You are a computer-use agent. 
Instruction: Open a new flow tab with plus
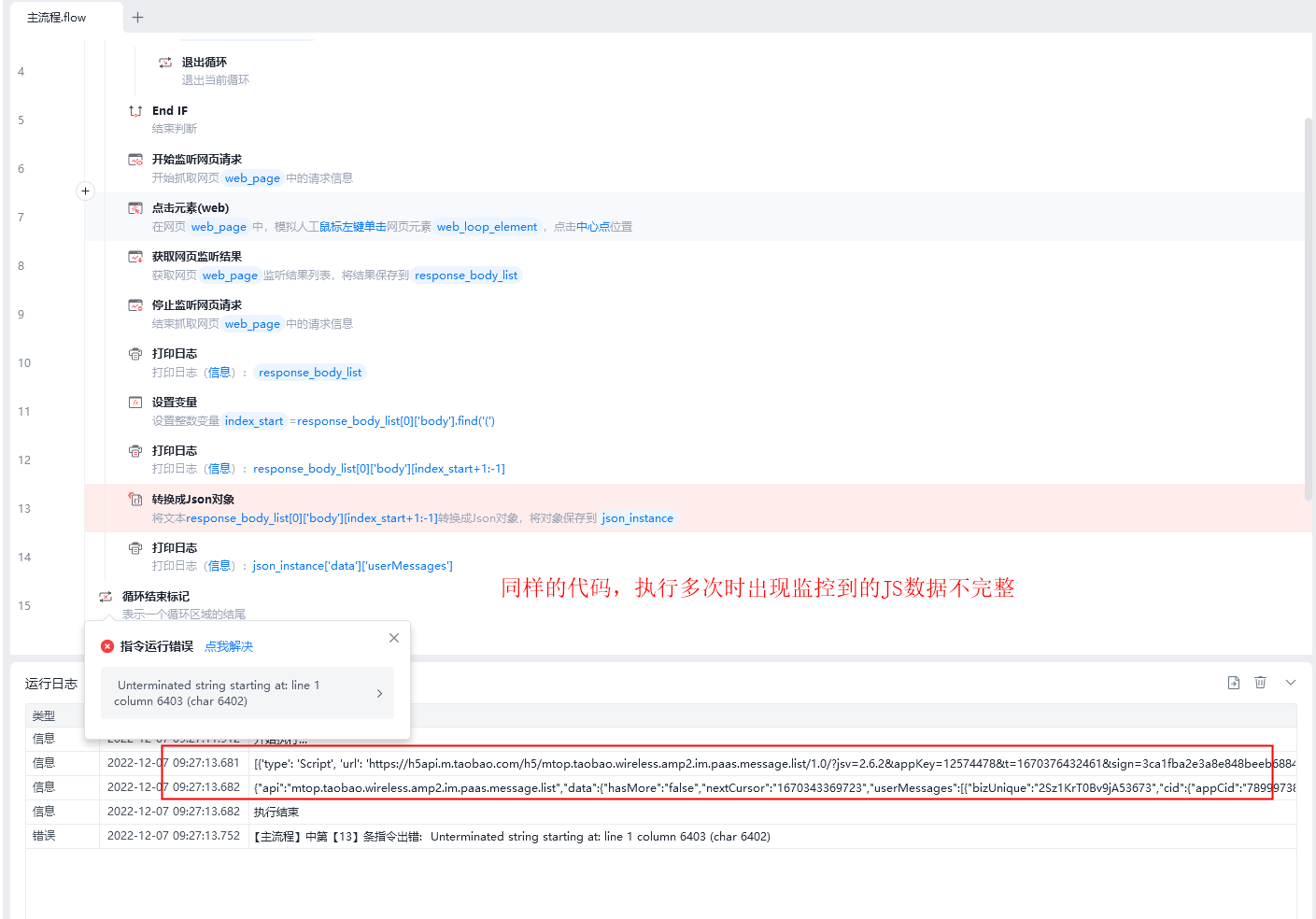point(138,17)
